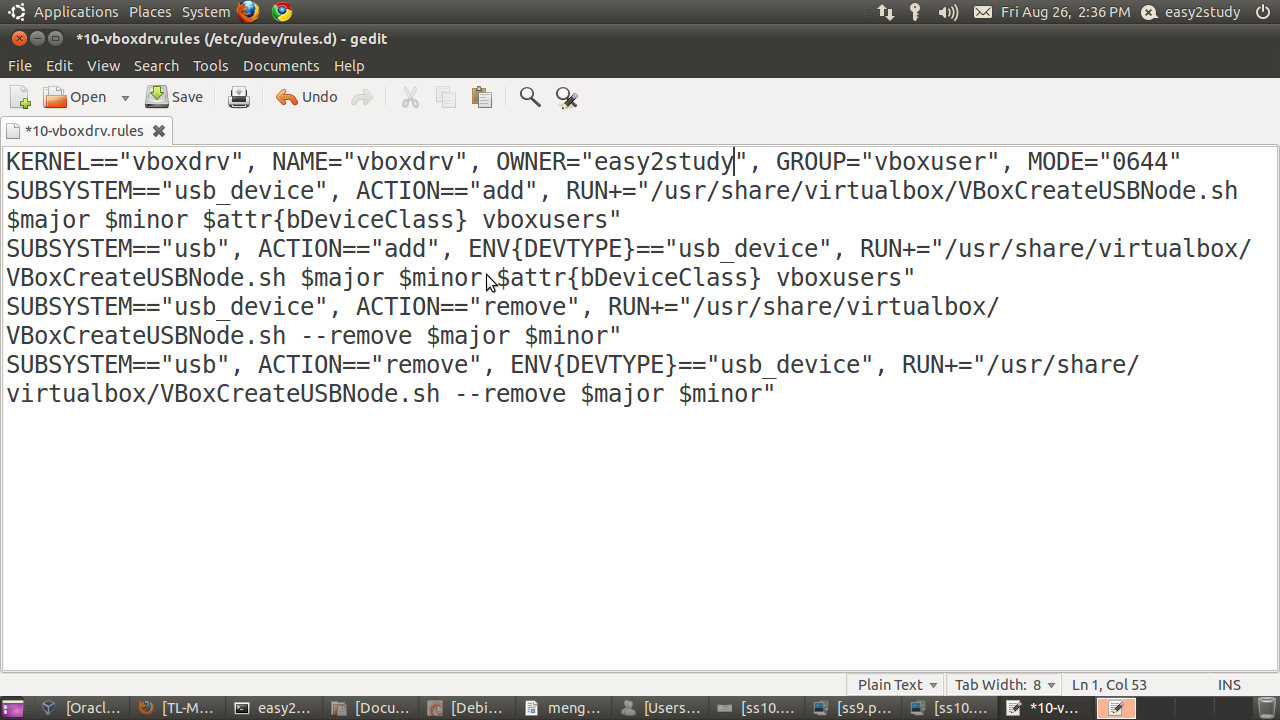Open the File menu
This screenshot has height=720, width=1280.
pyautogui.click(x=20, y=66)
